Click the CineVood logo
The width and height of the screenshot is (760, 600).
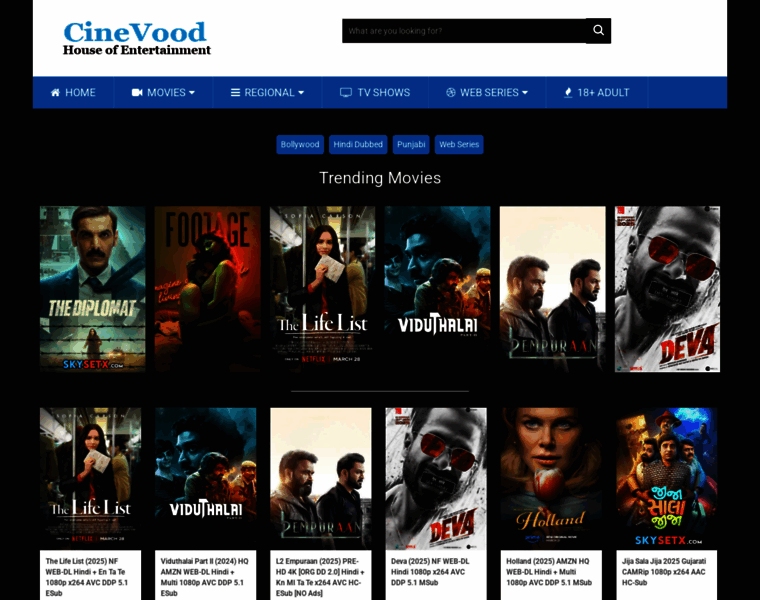coord(137,38)
